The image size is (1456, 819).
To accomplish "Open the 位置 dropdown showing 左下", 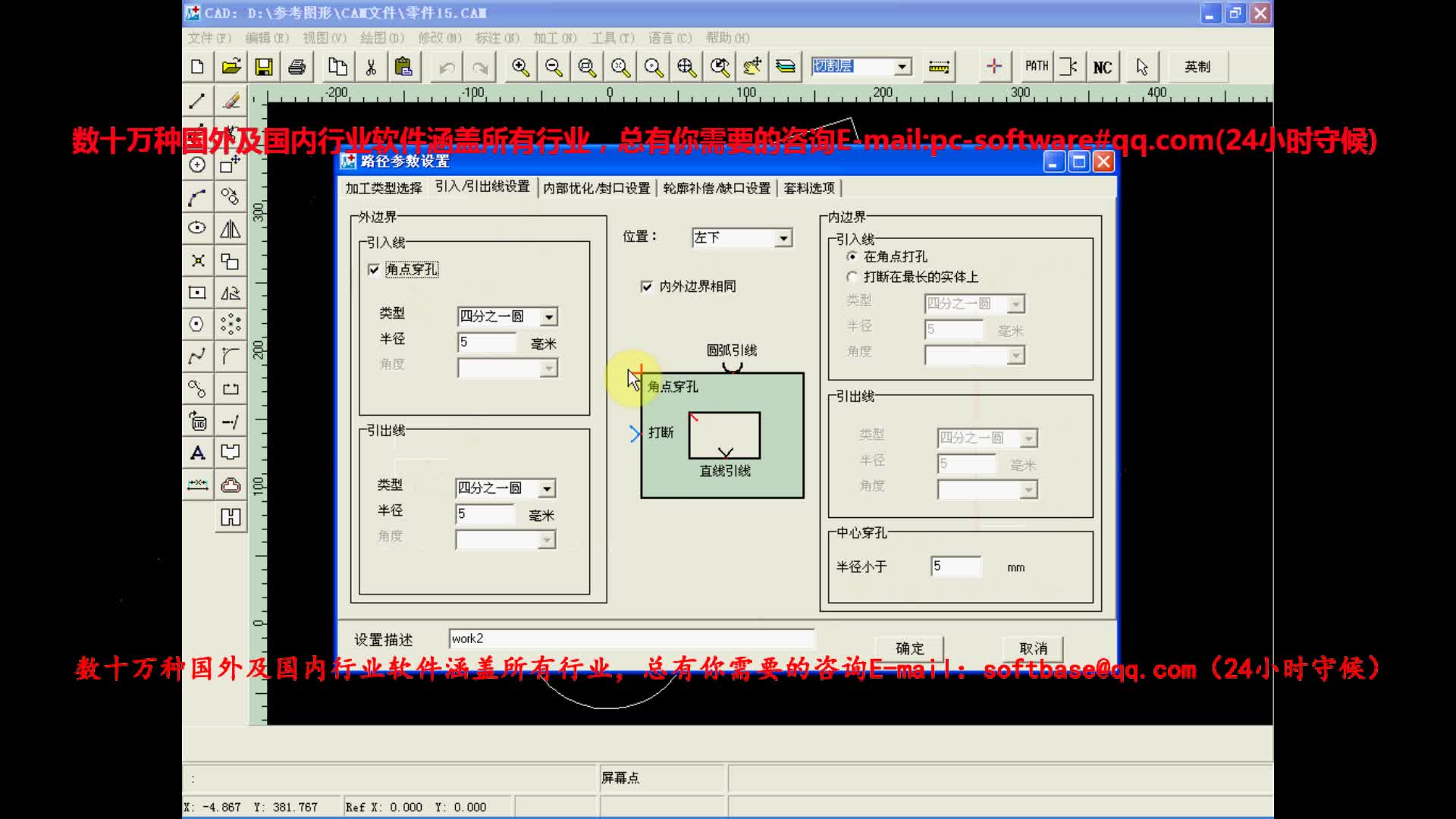I will click(x=783, y=238).
